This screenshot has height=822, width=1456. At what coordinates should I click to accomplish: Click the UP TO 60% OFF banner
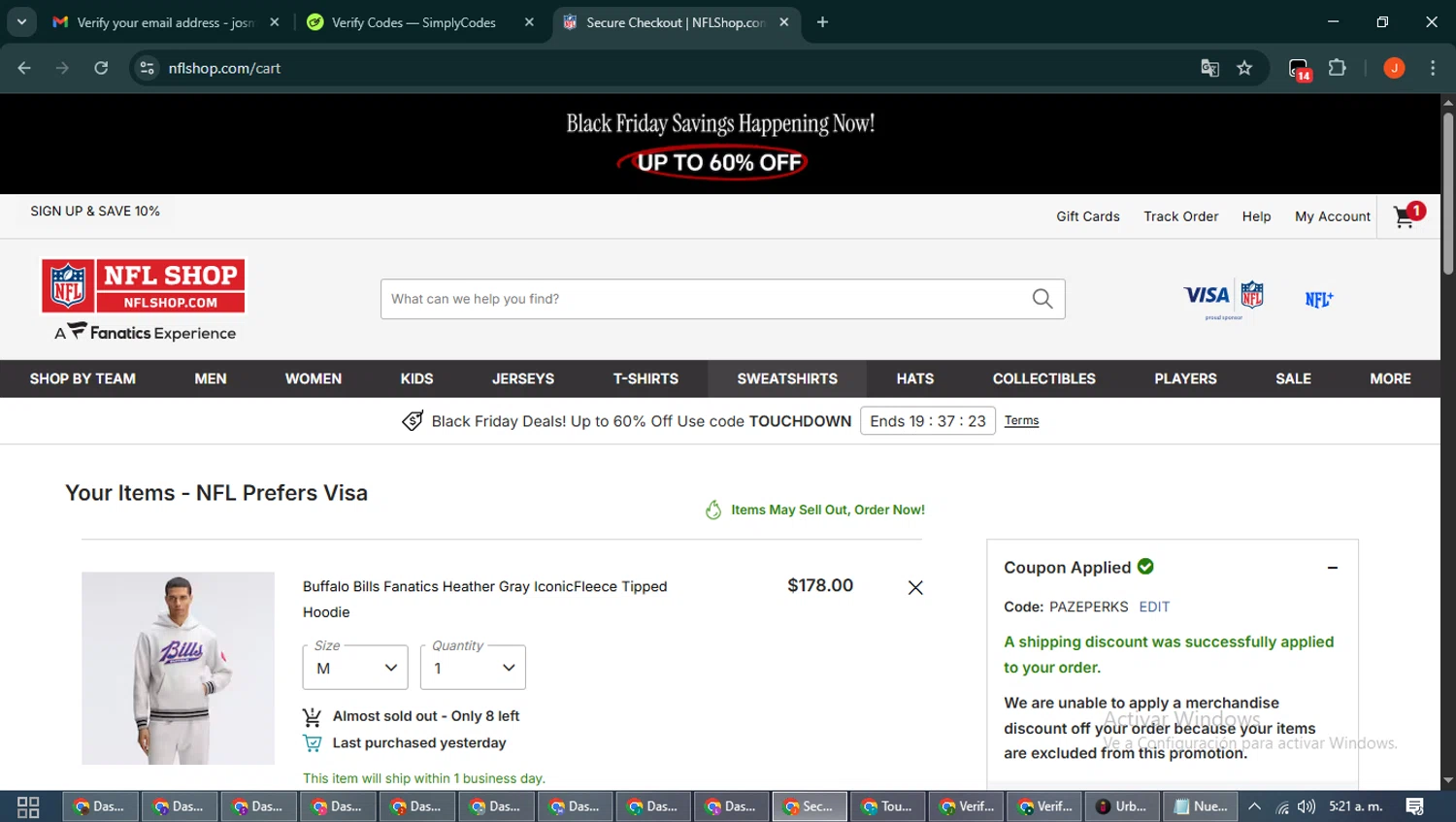[x=719, y=162]
